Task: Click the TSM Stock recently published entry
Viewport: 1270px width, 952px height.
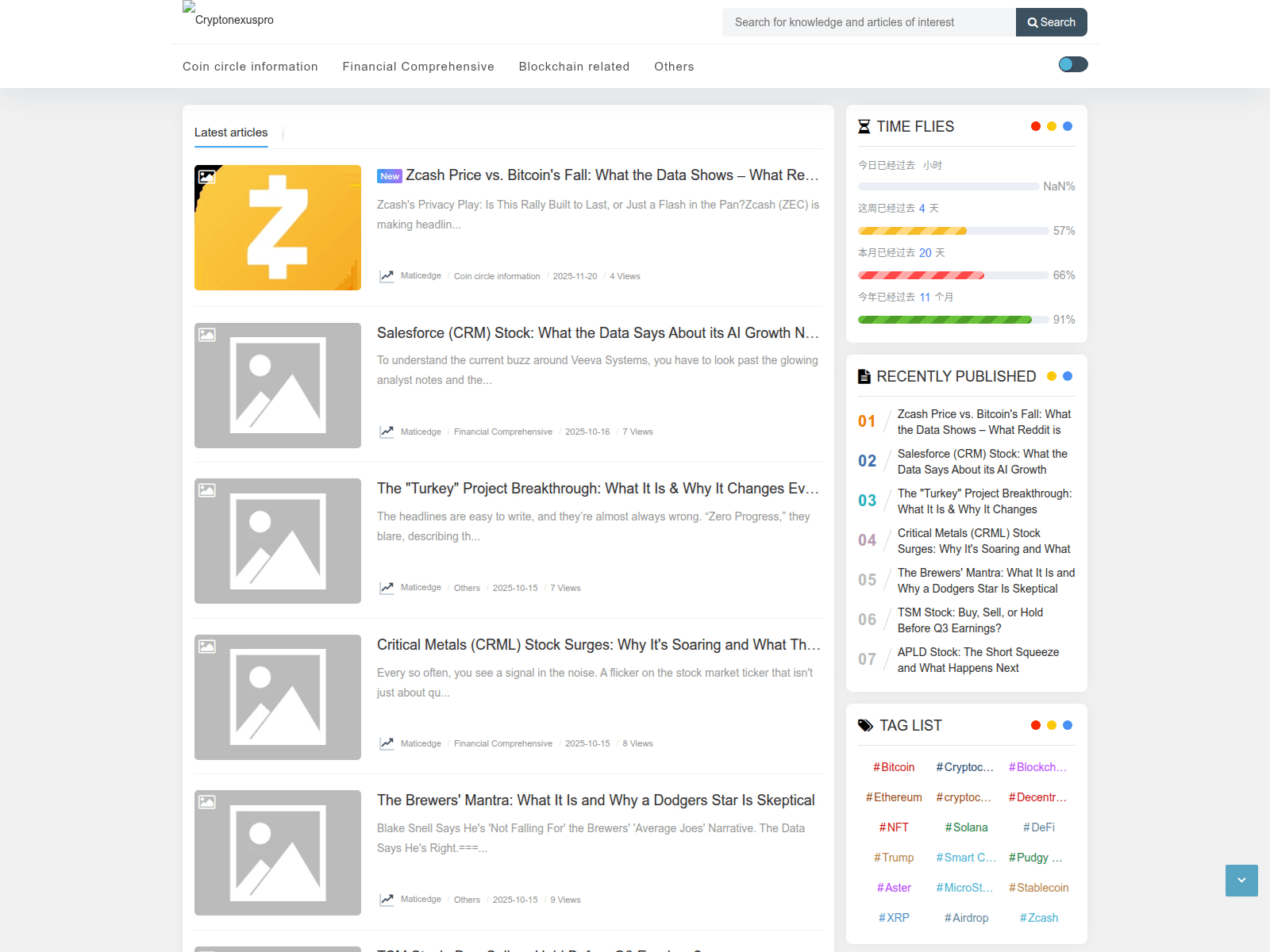Action: (x=972, y=620)
